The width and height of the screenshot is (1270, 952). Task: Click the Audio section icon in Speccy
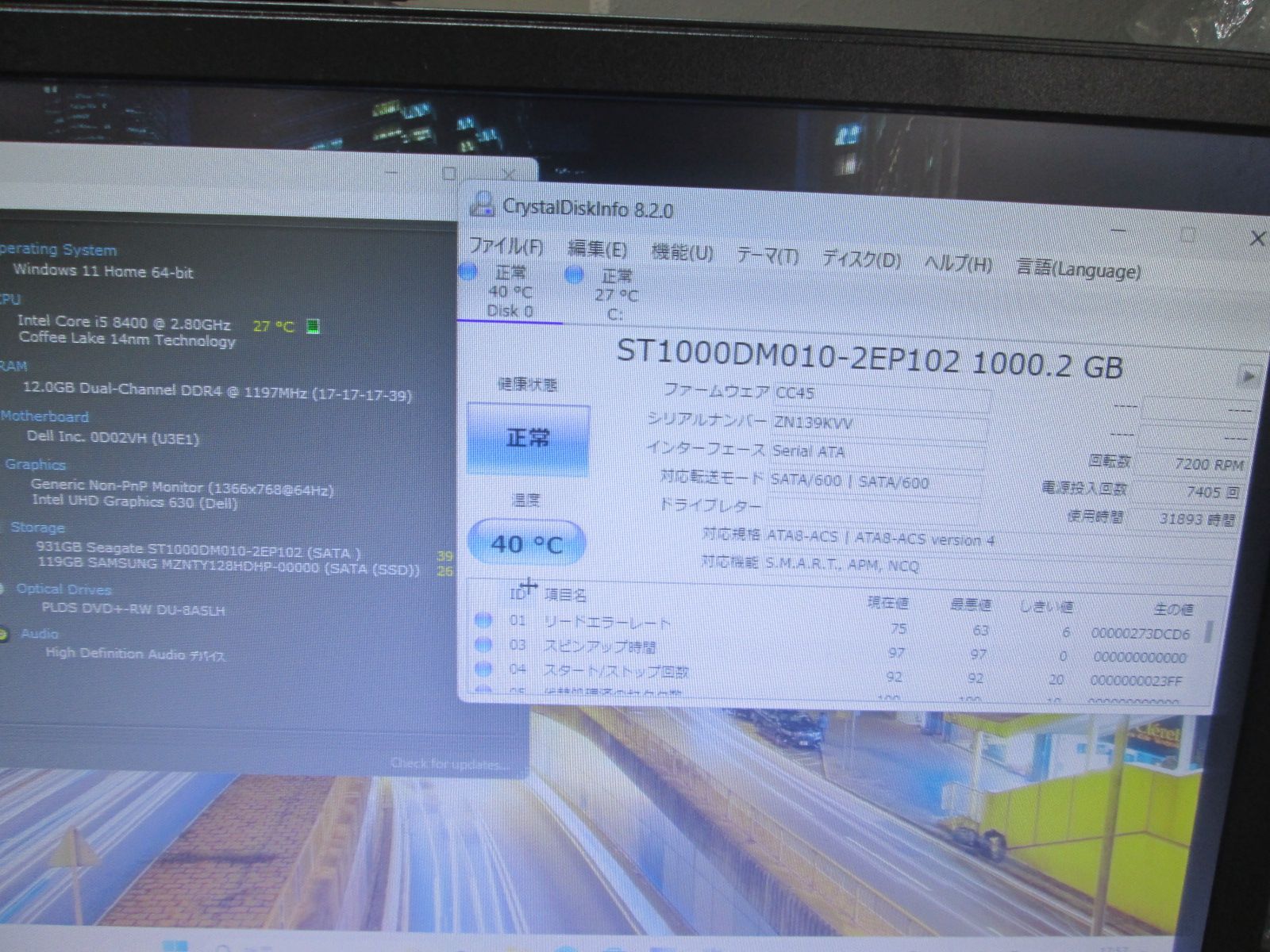point(4,634)
